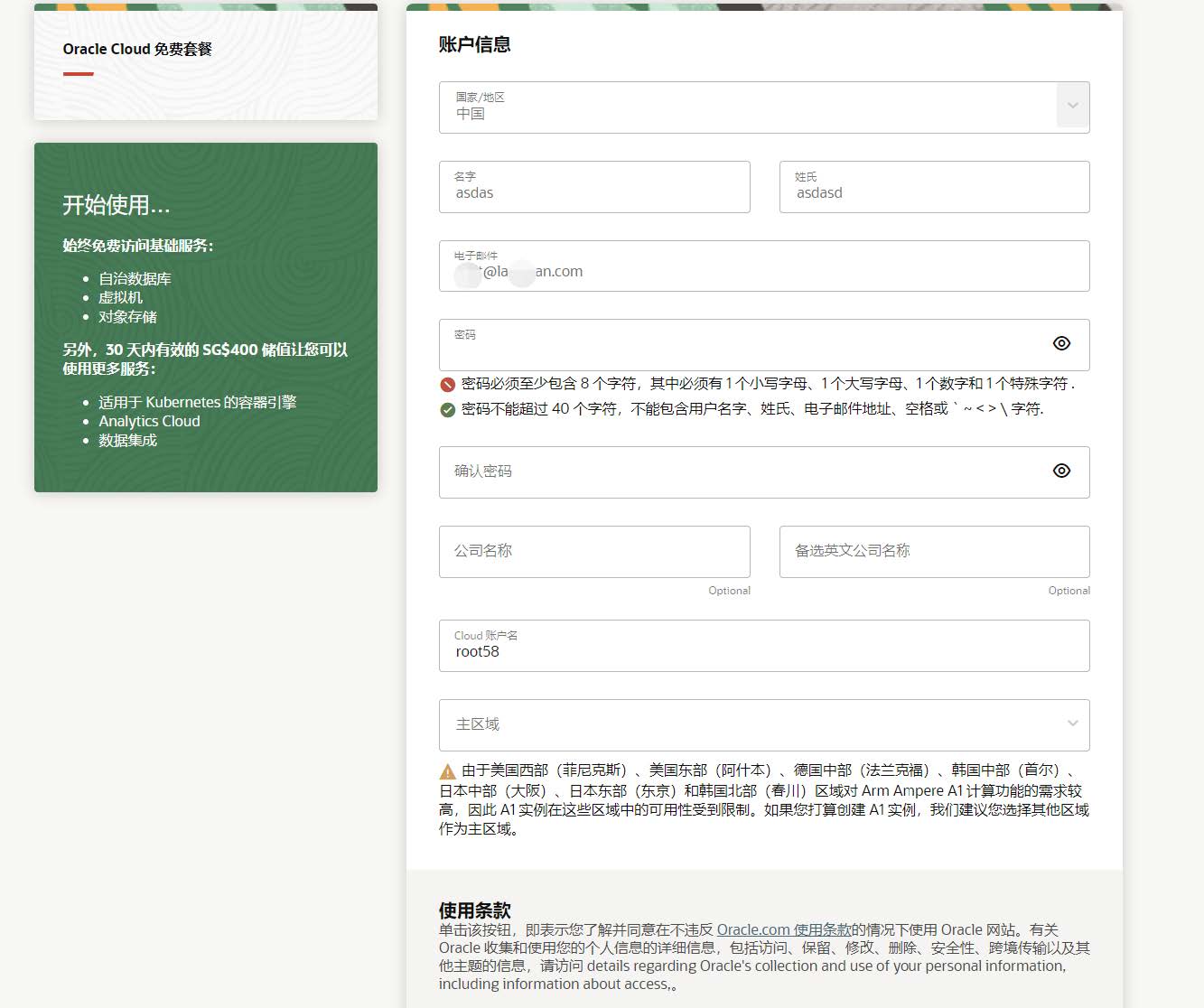1204x1008 pixels.
Task: Show password via eye icon in 密码 field
Action: pyautogui.click(x=1061, y=343)
